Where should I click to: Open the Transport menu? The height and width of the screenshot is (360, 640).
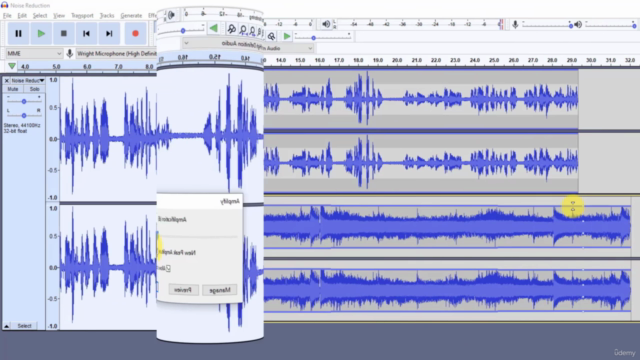82,16
